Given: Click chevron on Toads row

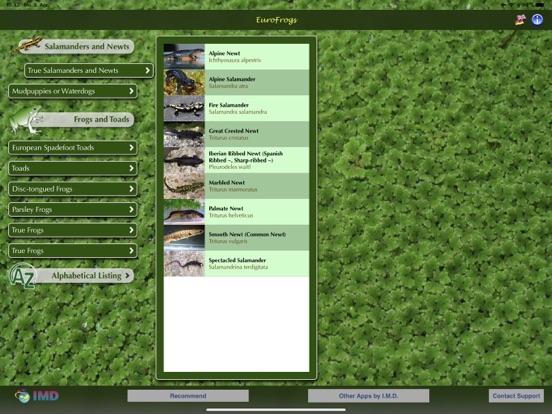Looking at the screenshot, I should tap(131, 168).
